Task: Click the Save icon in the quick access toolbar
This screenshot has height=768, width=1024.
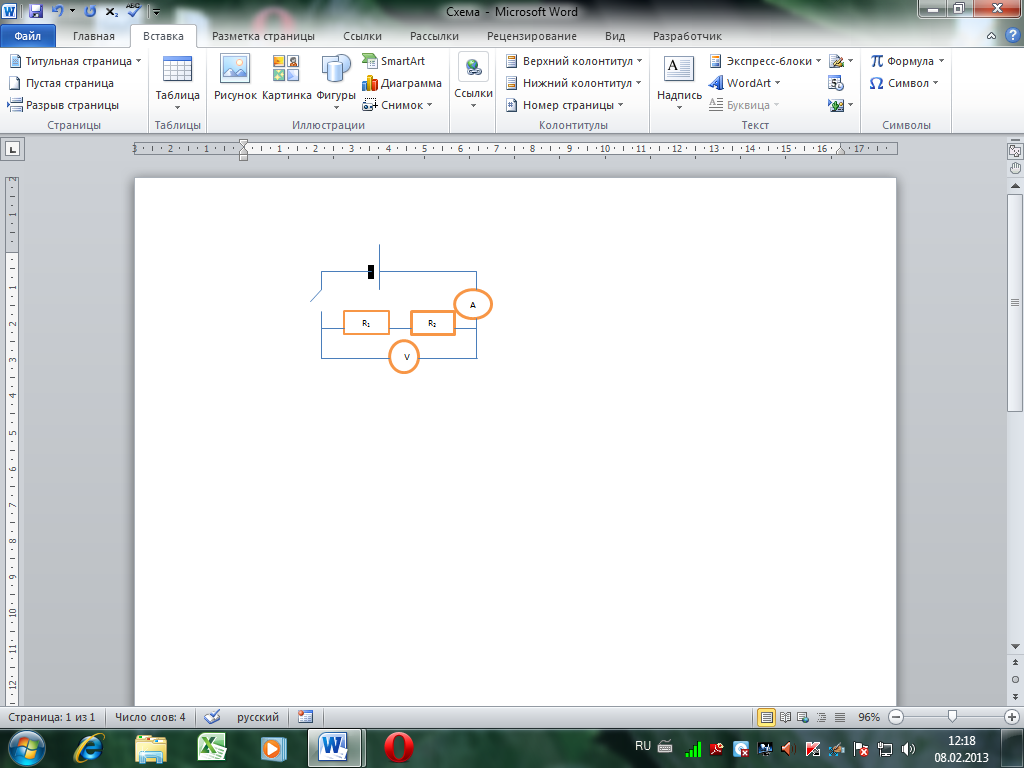Action: coord(36,12)
